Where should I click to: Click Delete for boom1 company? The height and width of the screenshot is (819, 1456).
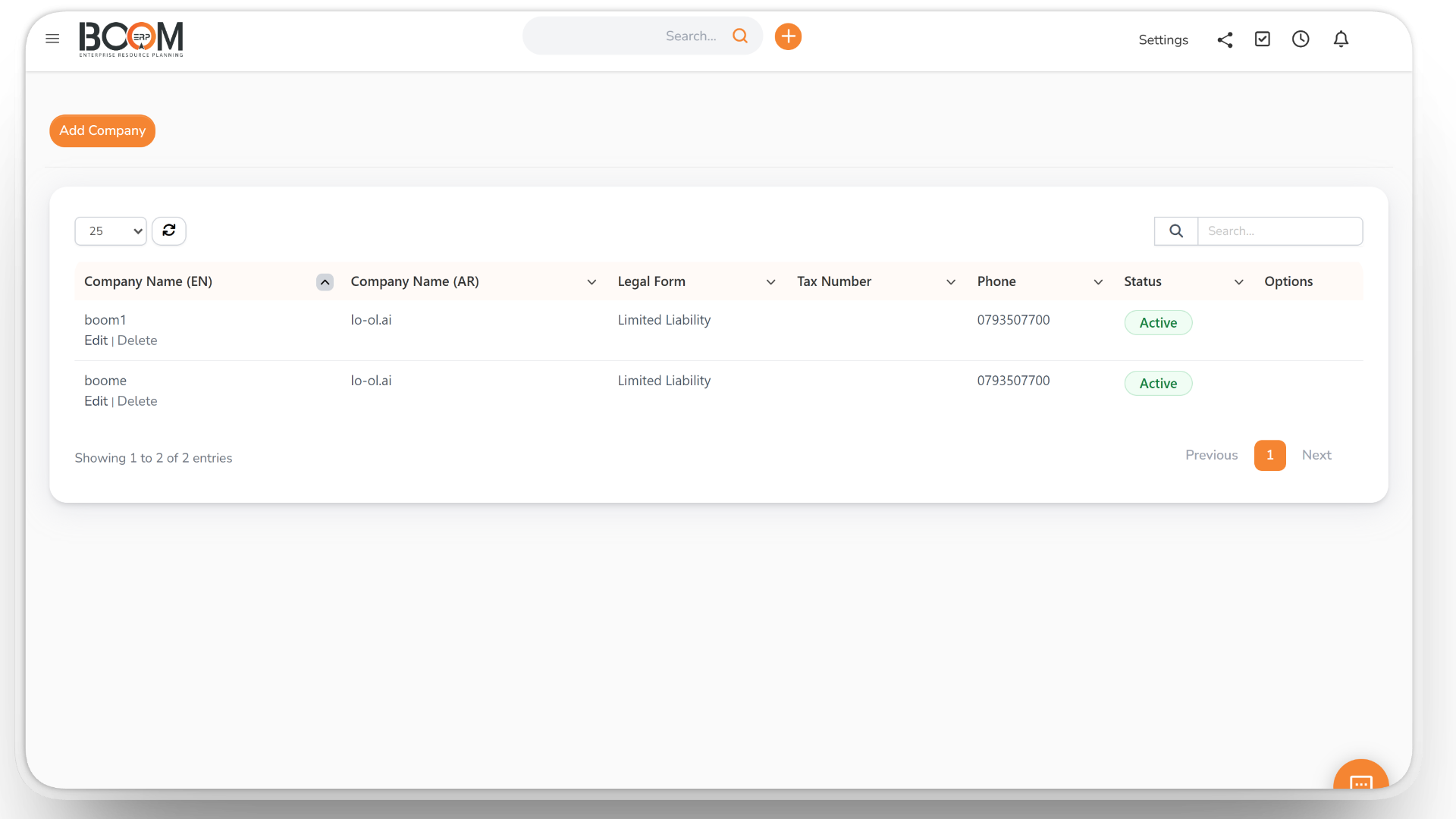coord(137,340)
